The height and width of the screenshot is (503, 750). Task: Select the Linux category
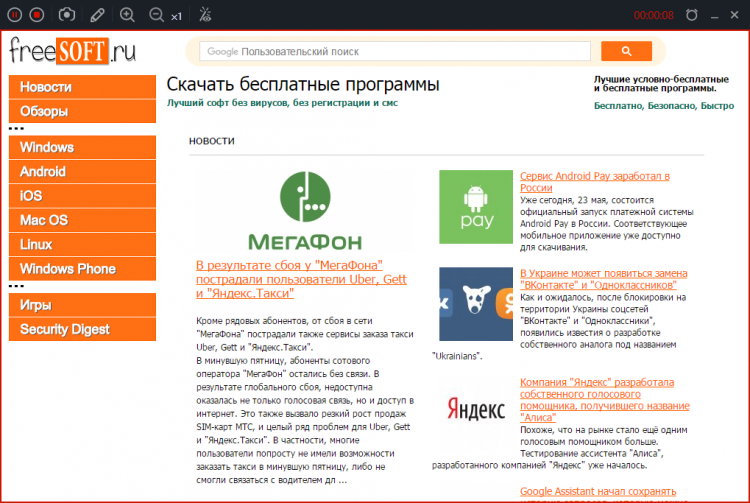tap(82, 244)
